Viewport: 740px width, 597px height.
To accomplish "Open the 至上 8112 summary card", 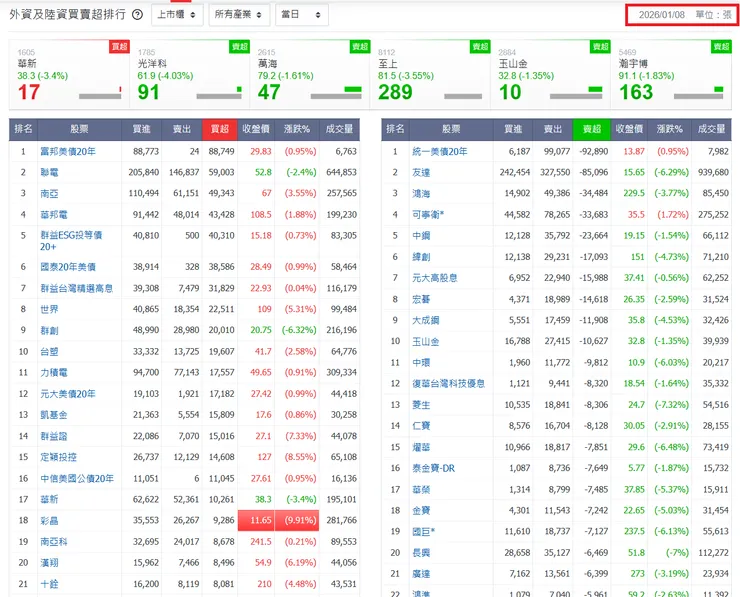I will pos(430,75).
